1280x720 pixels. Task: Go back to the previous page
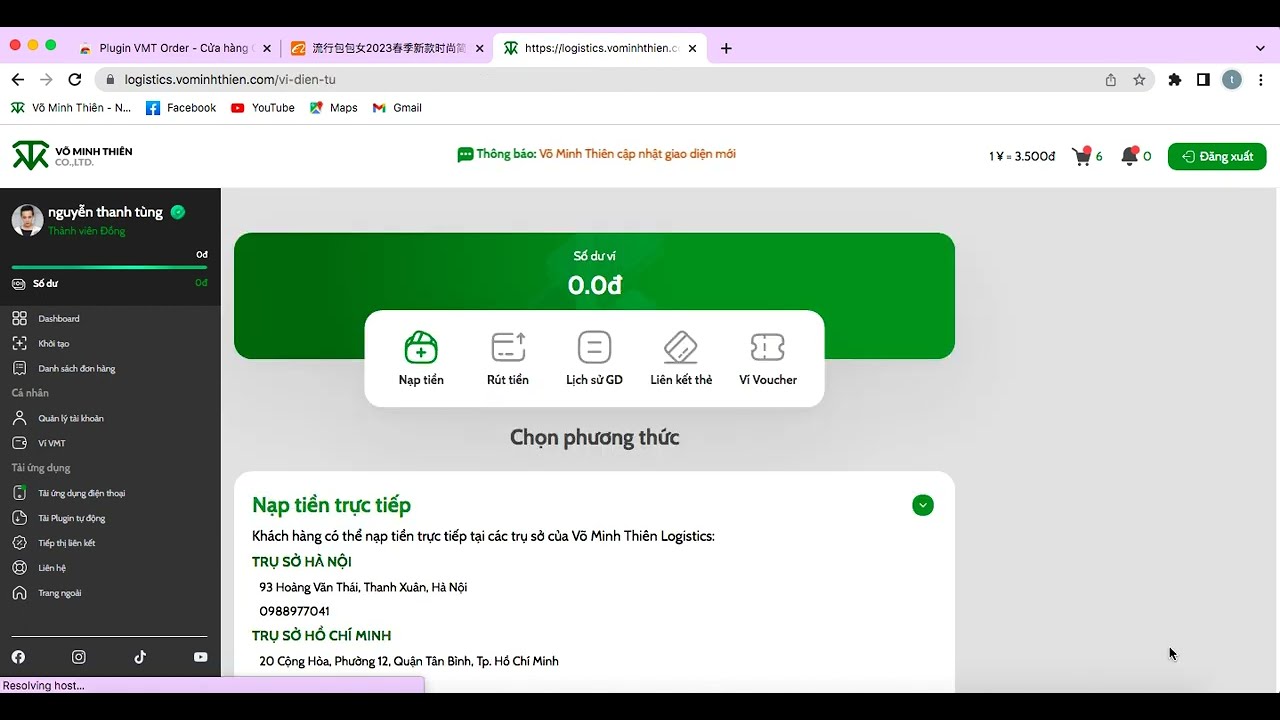pos(17,80)
